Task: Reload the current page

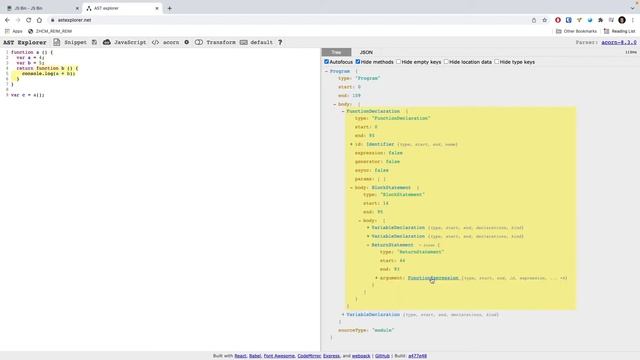Action: click(29, 20)
